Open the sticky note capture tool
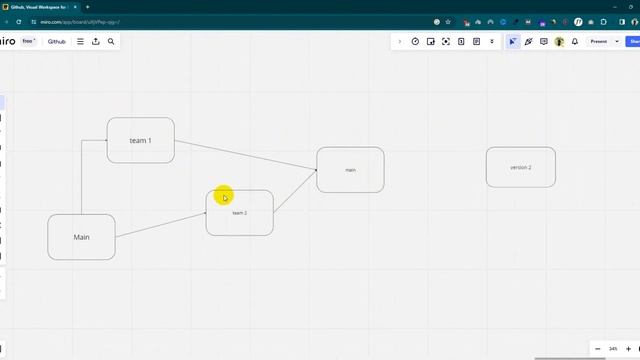Viewport: 640px width, 360px height. tap(431, 42)
